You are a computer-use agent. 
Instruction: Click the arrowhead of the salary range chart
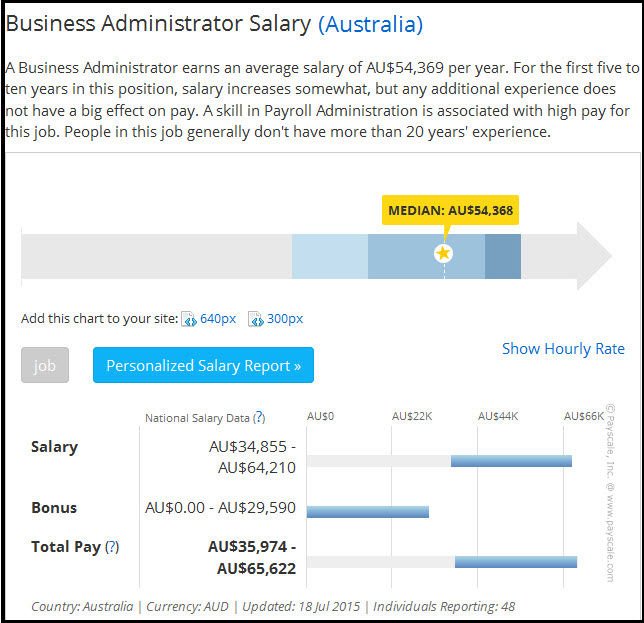point(594,256)
